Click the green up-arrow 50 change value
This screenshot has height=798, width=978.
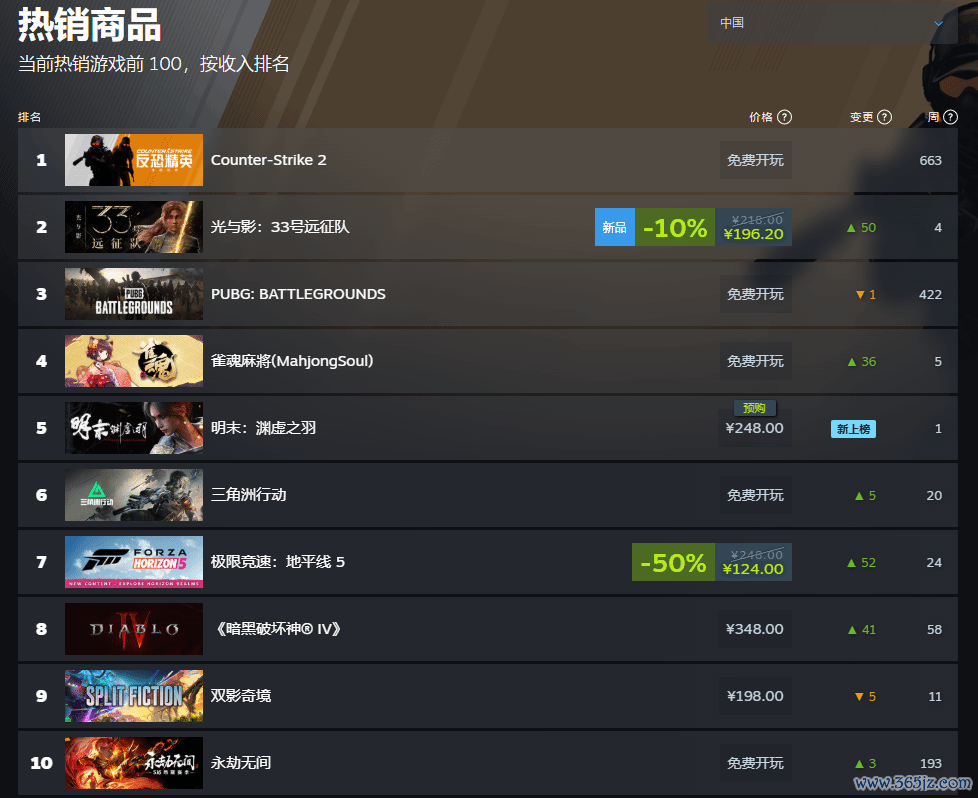(x=861, y=228)
